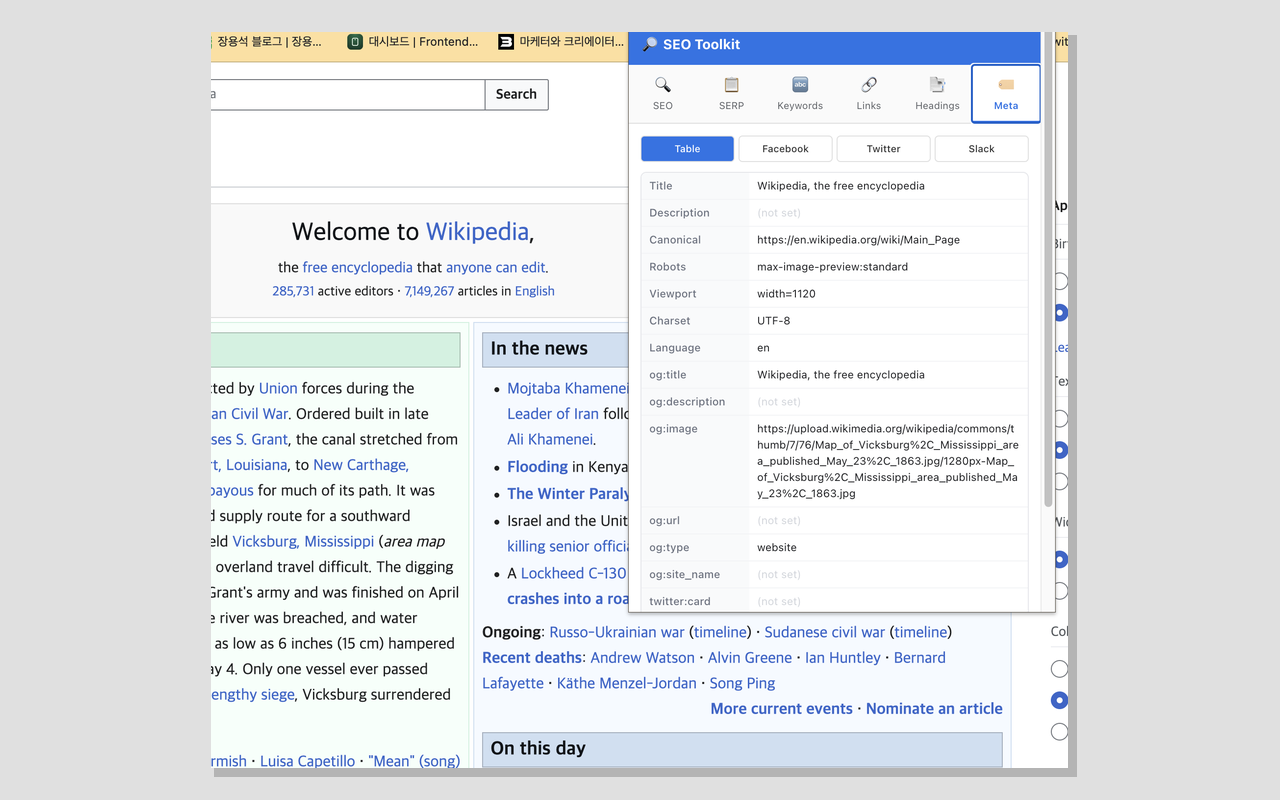Screen dimensions: 1280x800
Task: Click the Viewport value width=1120
Action: point(786,294)
